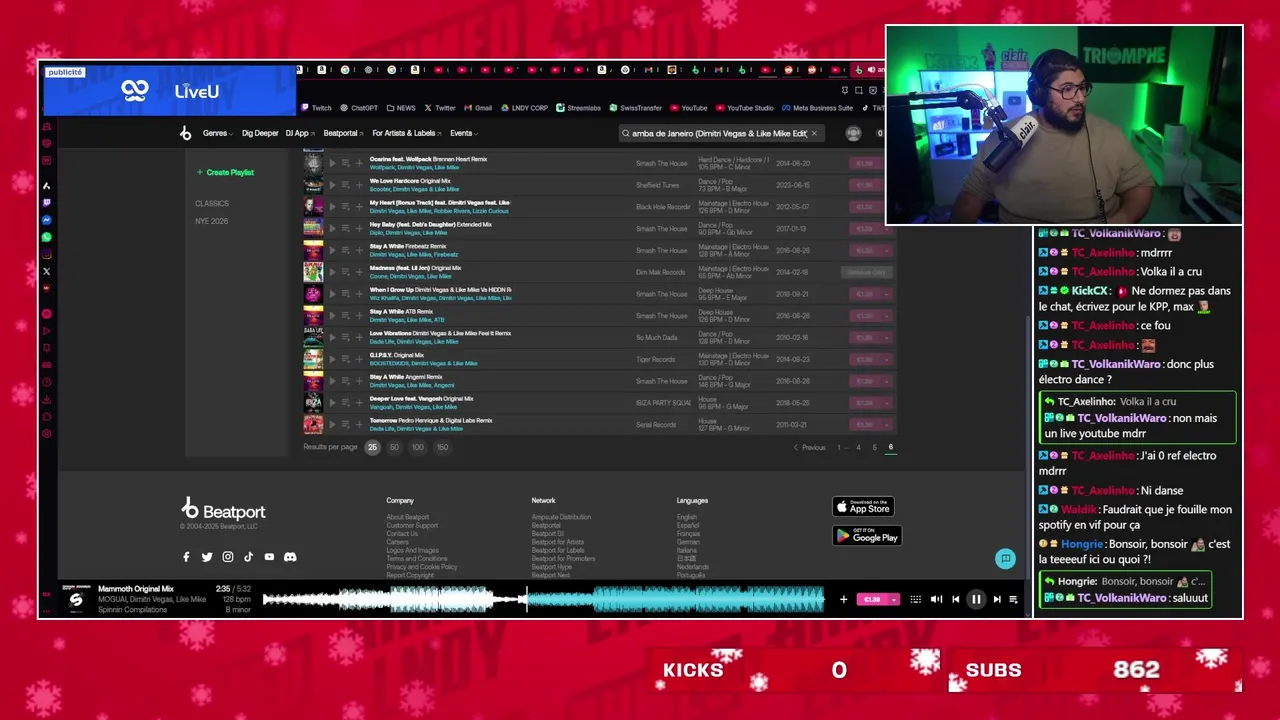Open the NYE 2026 playlist
Image resolution: width=1280 pixels, height=720 pixels.
click(212, 221)
